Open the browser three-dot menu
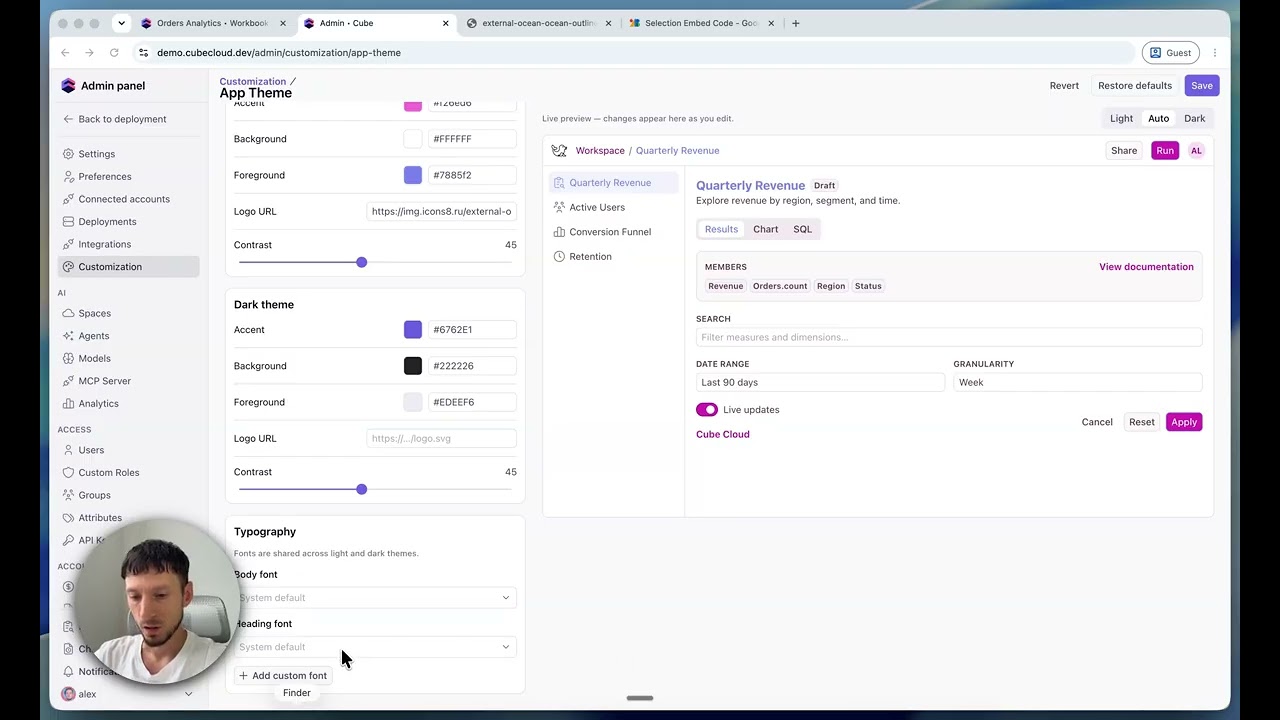 [1215, 53]
